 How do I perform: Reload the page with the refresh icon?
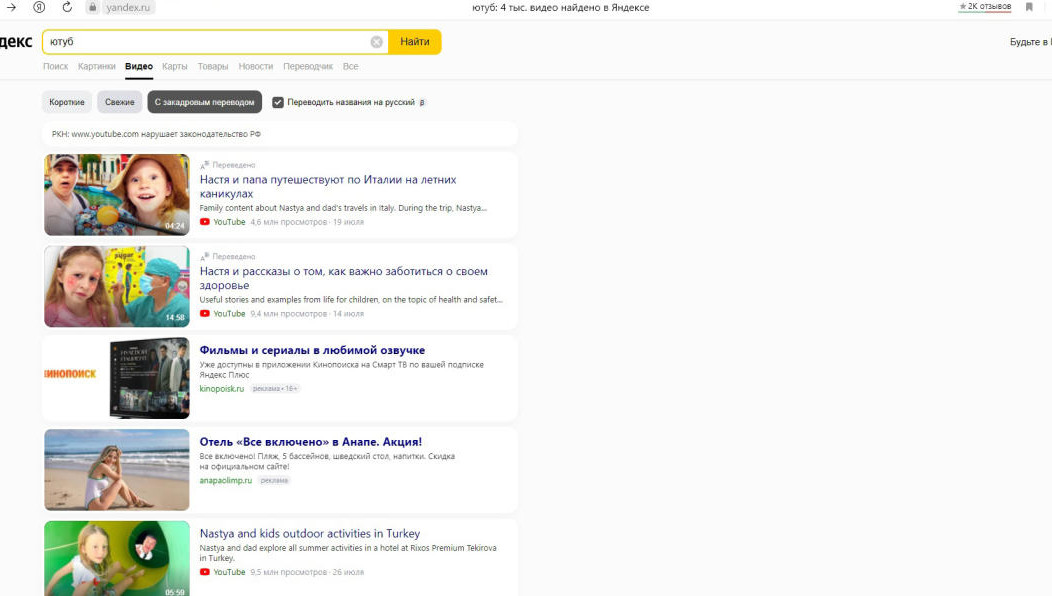click(67, 7)
